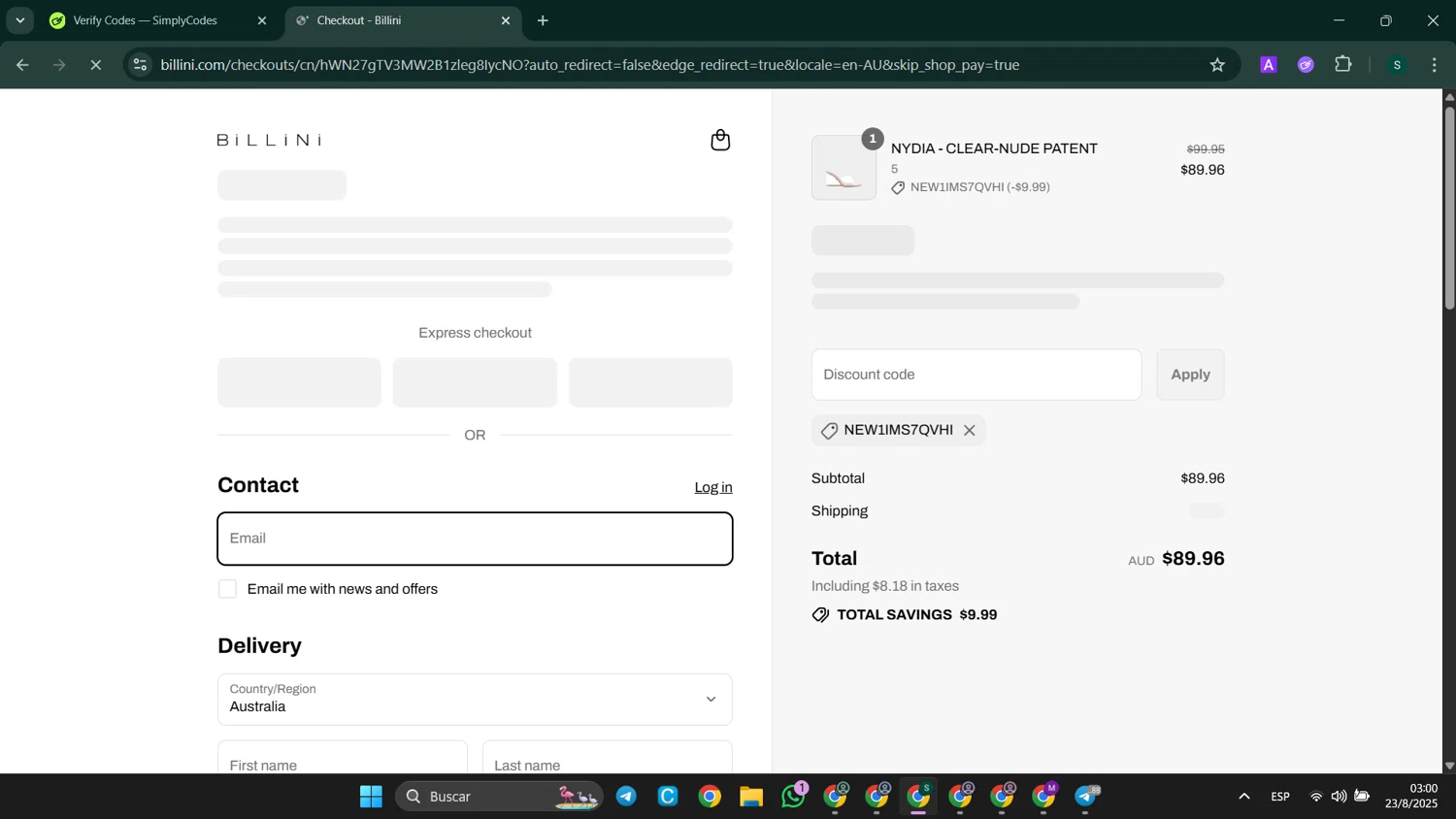Check the battery status icon
Screen dimensions: 1456x819
[x=1362, y=797]
